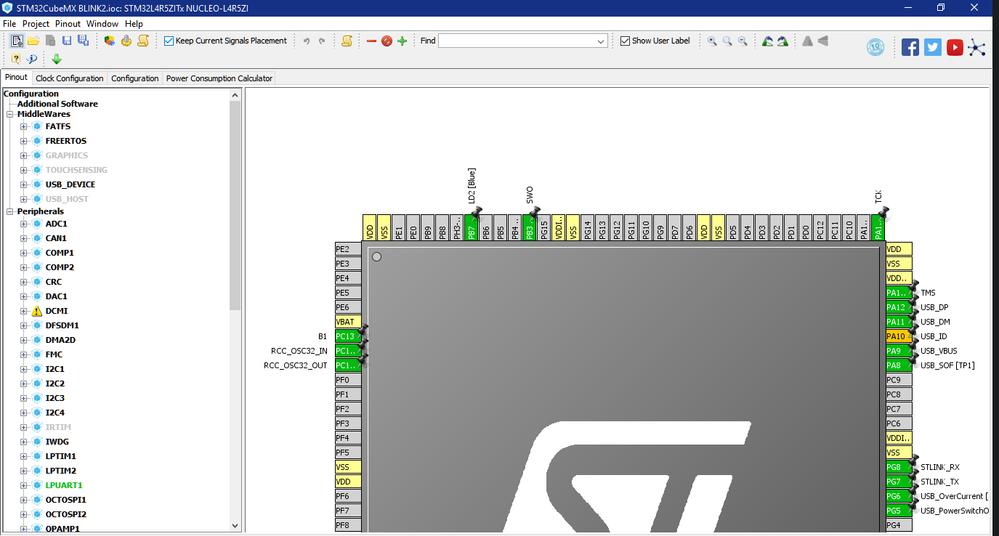Viewport: 999px width, 536px height.
Task: Open the ST Twitter page icon
Action: click(933, 47)
